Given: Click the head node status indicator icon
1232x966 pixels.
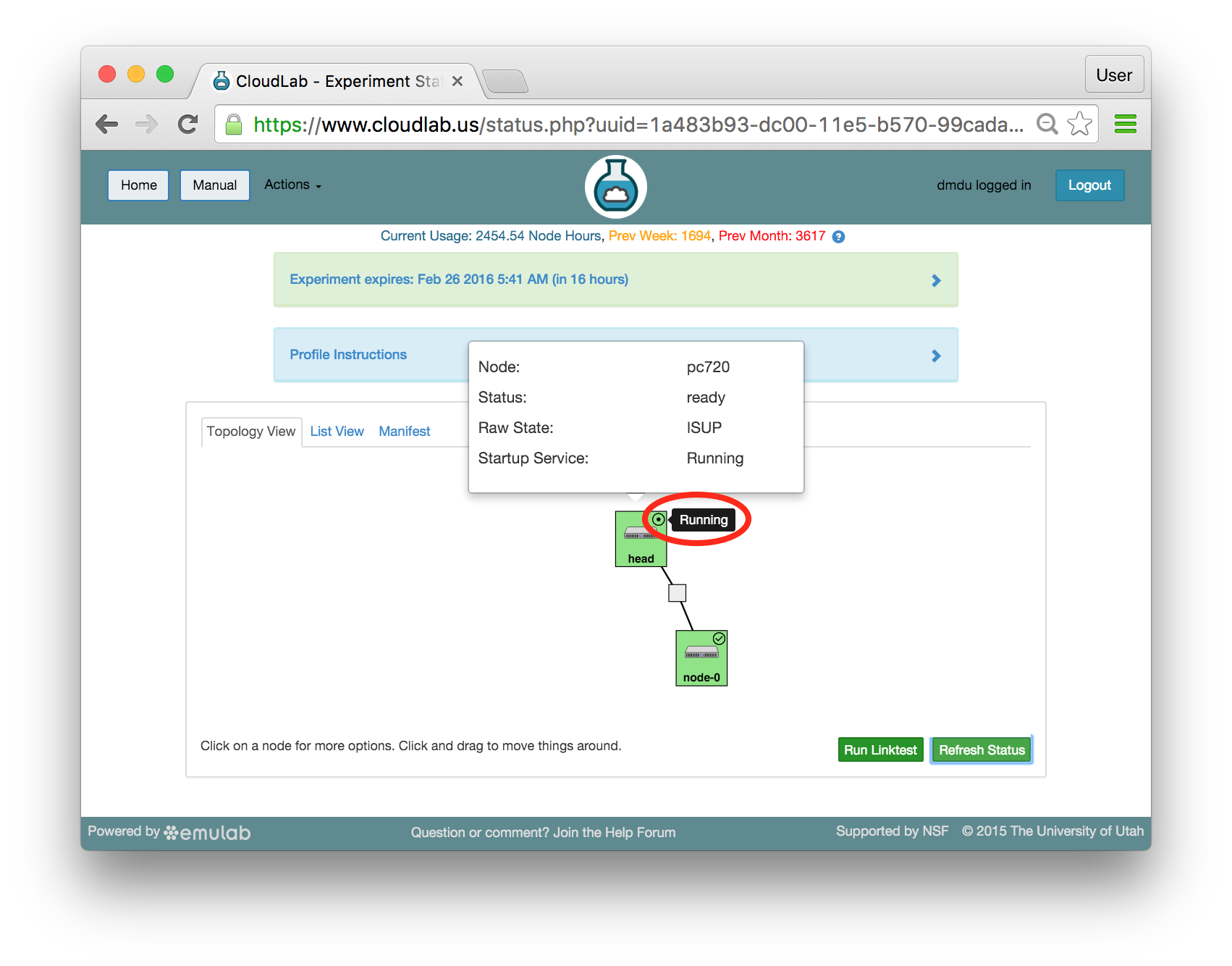Looking at the screenshot, I should pyautogui.click(x=658, y=519).
